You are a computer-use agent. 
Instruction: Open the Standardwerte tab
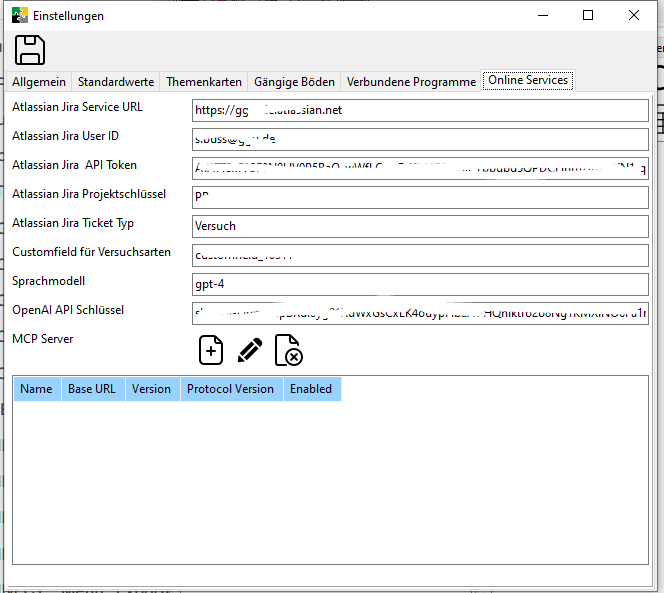pyautogui.click(x=116, y=82)
